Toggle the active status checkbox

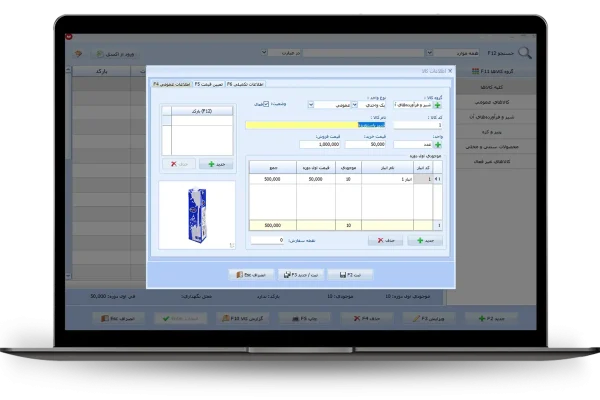[266, 104]
